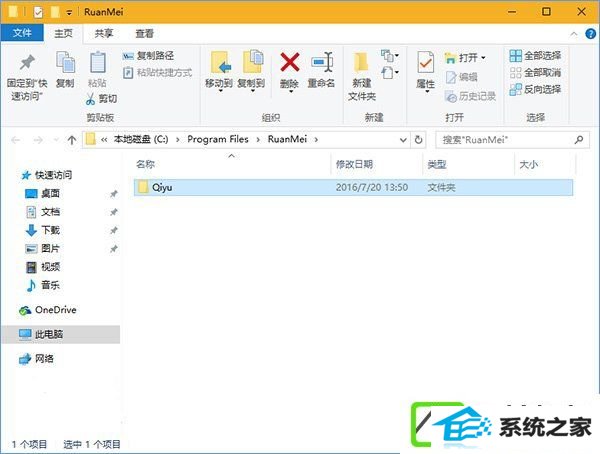This screenshot has width=600, height=454.
Task: Open Properties with the checkmark icon
Action: coord(426,71)
